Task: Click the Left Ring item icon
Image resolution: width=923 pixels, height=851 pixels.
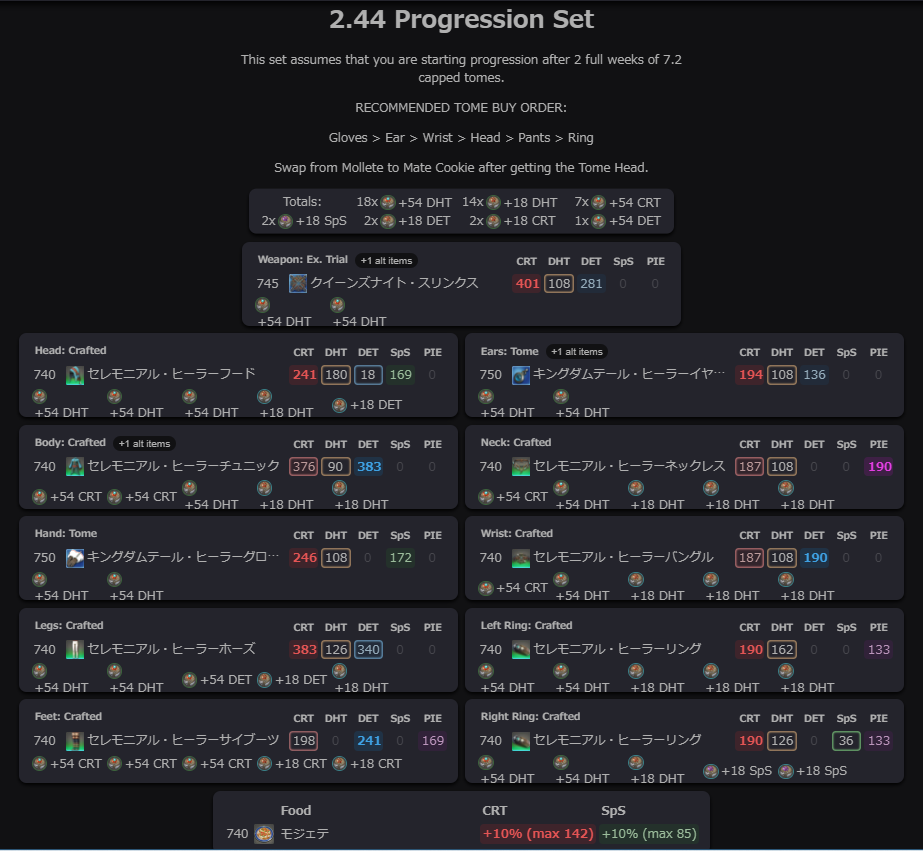Action: pos(521,650)
